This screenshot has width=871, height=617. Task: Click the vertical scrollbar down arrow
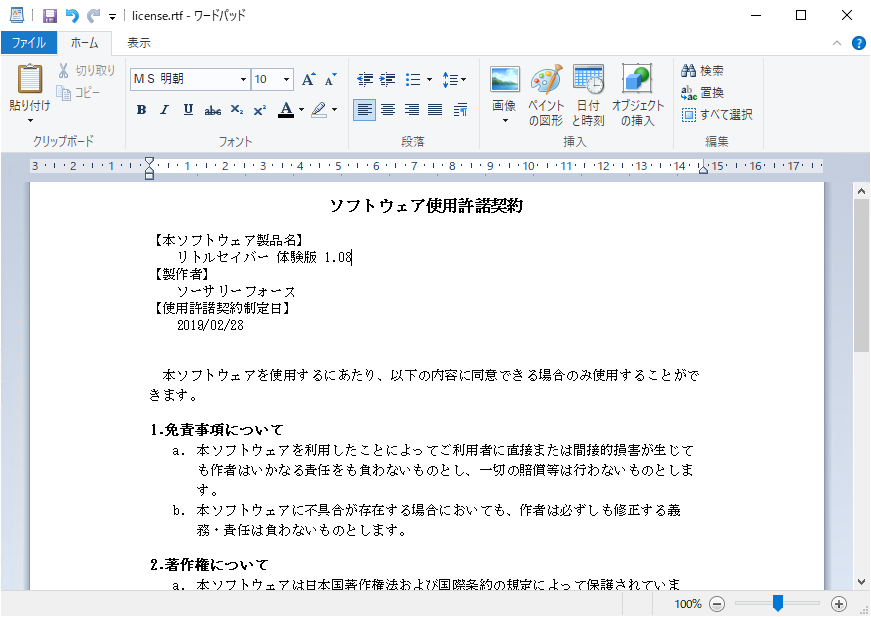862,582
